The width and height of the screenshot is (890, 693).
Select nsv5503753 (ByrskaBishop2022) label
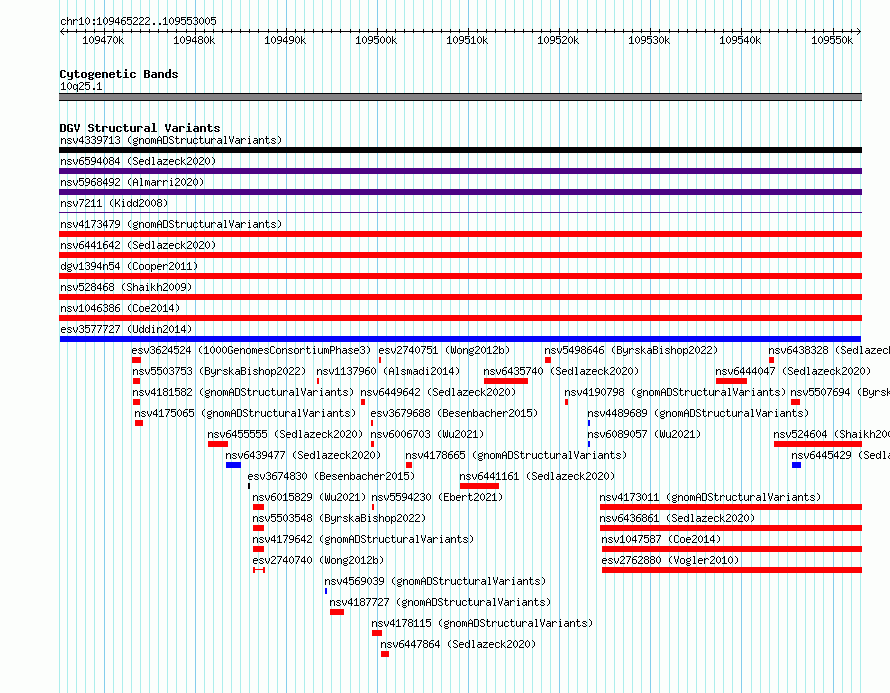[219, 371]
